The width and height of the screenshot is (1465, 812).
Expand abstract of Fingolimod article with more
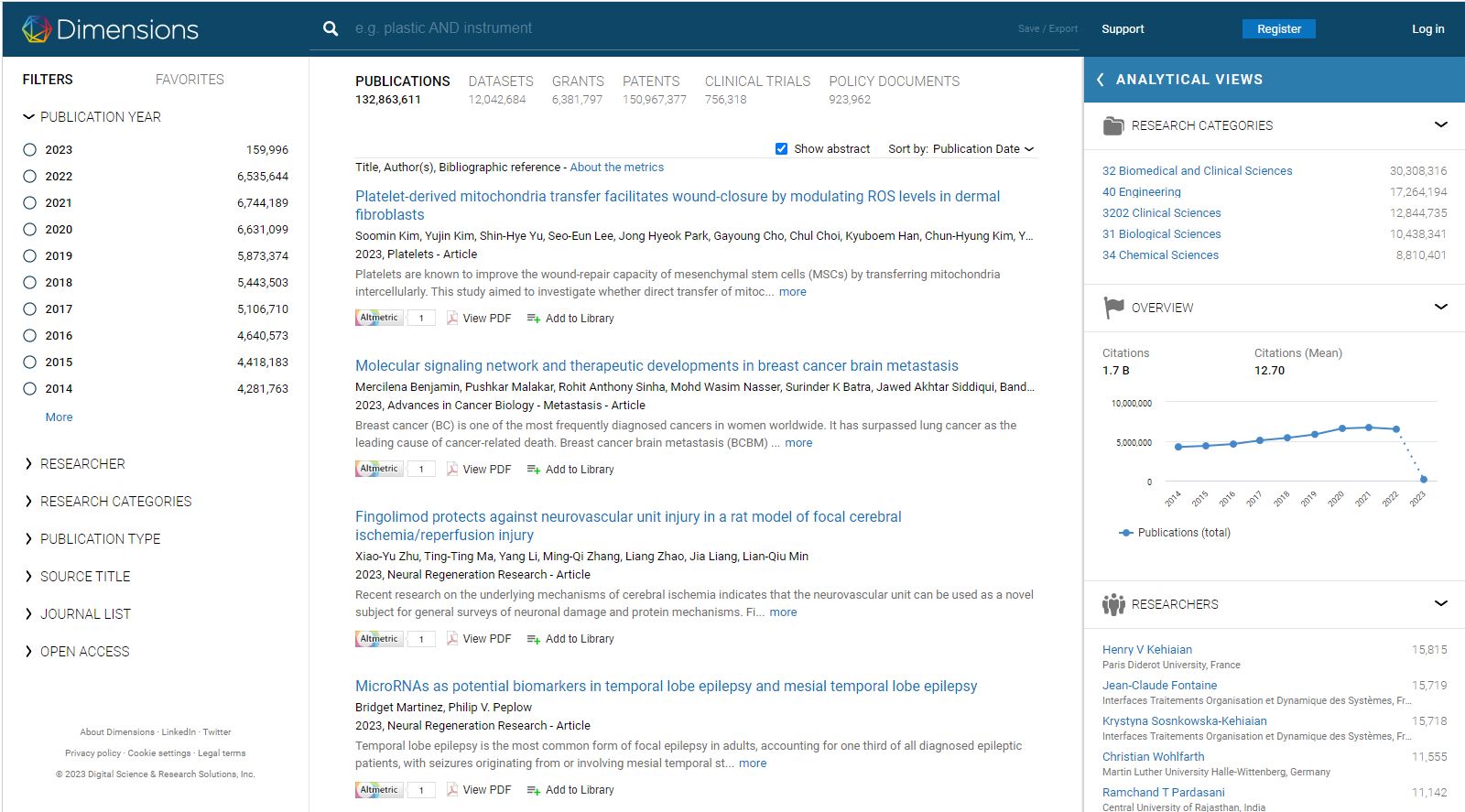(783, 612)
